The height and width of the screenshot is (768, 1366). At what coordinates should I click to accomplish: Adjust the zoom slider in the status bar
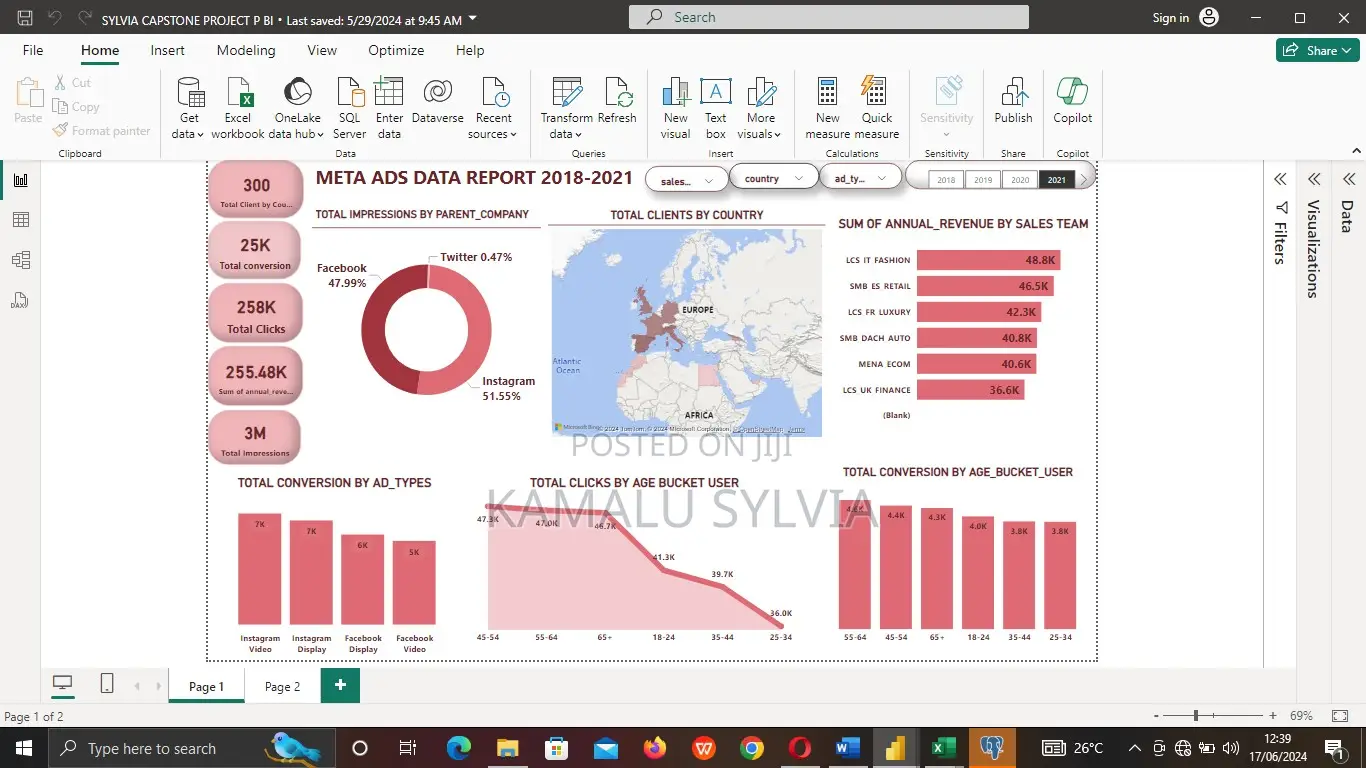click(1197, 716)
